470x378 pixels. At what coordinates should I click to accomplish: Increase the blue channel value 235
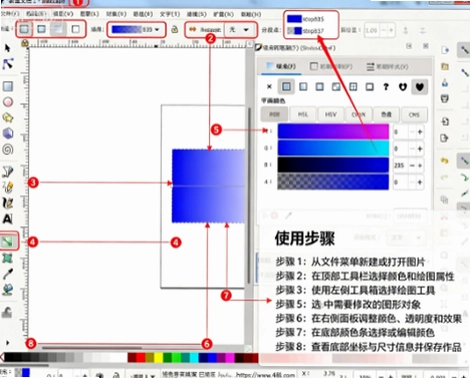click(x=420, y=165)
